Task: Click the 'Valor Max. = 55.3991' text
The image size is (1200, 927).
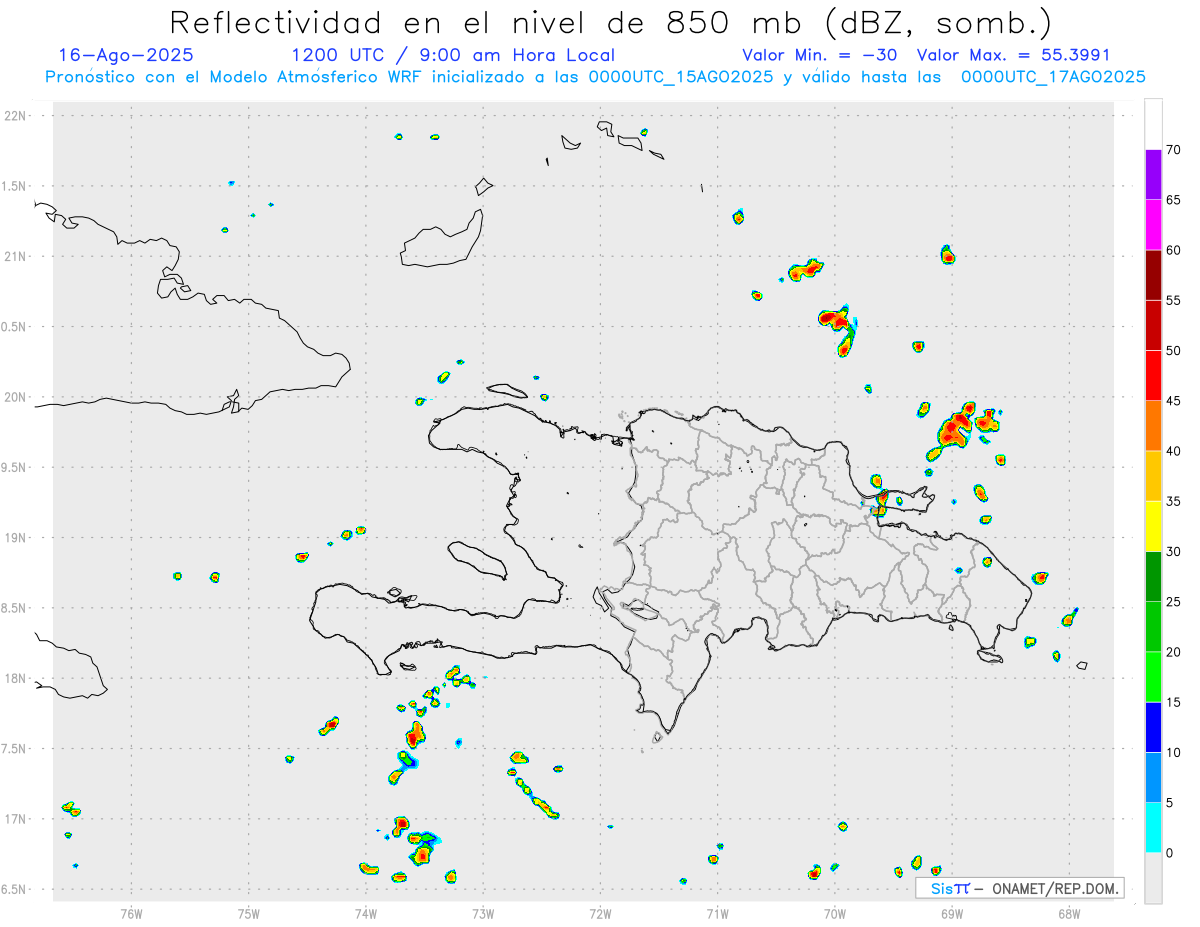Action: 1013,55
